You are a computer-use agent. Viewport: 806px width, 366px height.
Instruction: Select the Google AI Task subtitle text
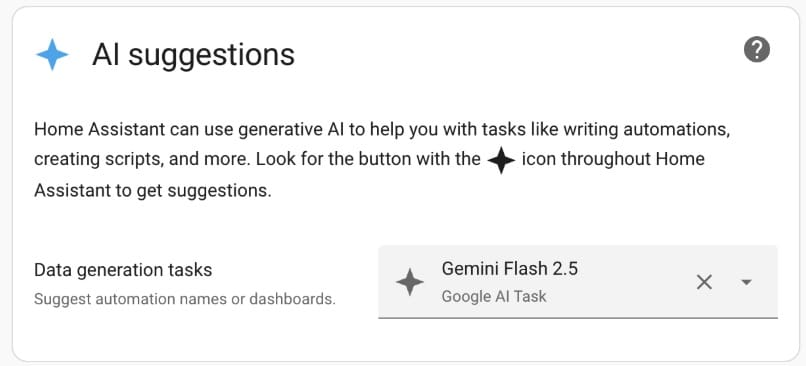pos(493,297)
